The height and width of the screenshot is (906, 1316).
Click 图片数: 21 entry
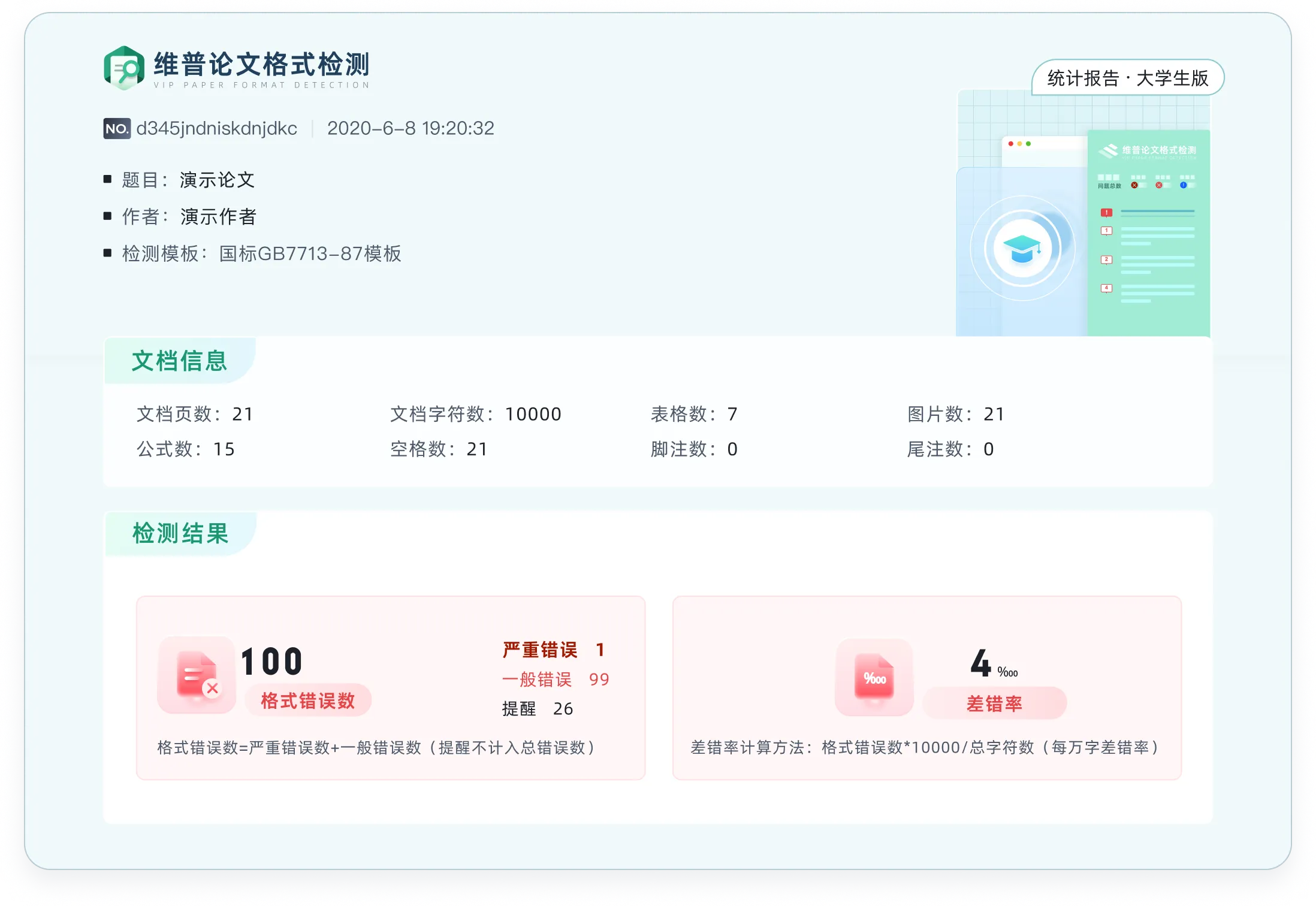click(956, 414)
